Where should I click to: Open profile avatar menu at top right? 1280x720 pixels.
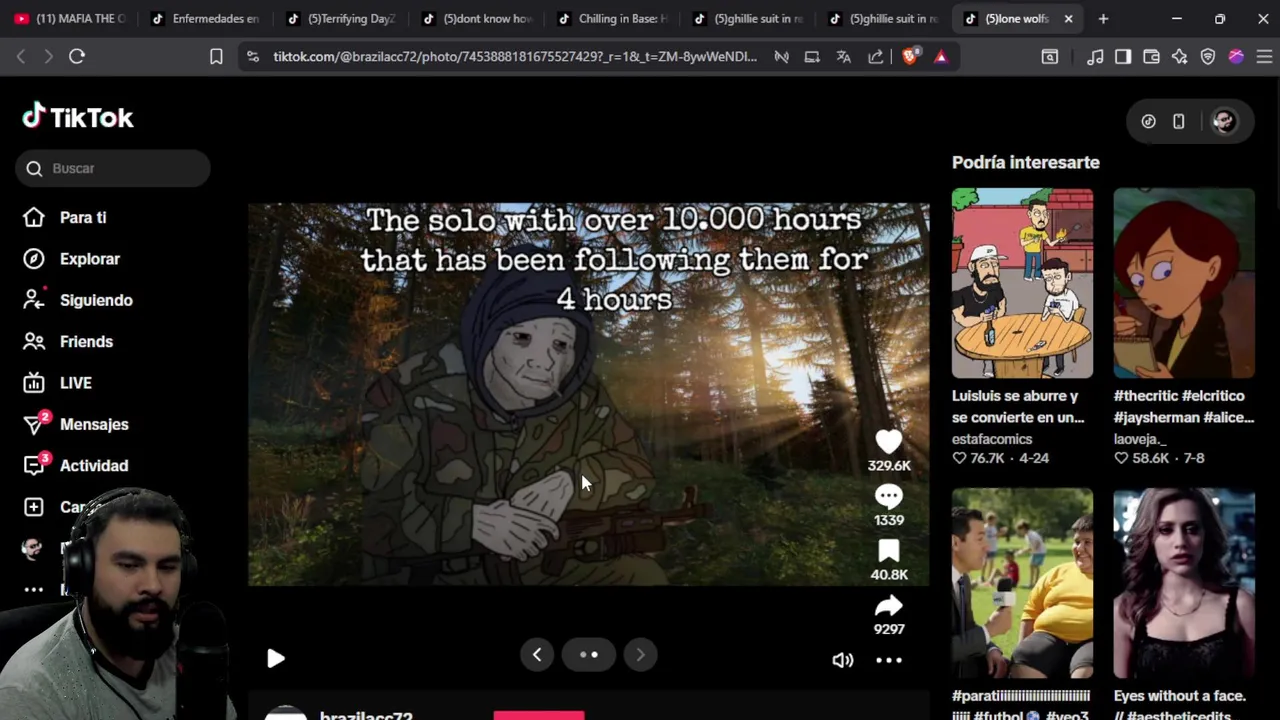[x=1224, y=121]
